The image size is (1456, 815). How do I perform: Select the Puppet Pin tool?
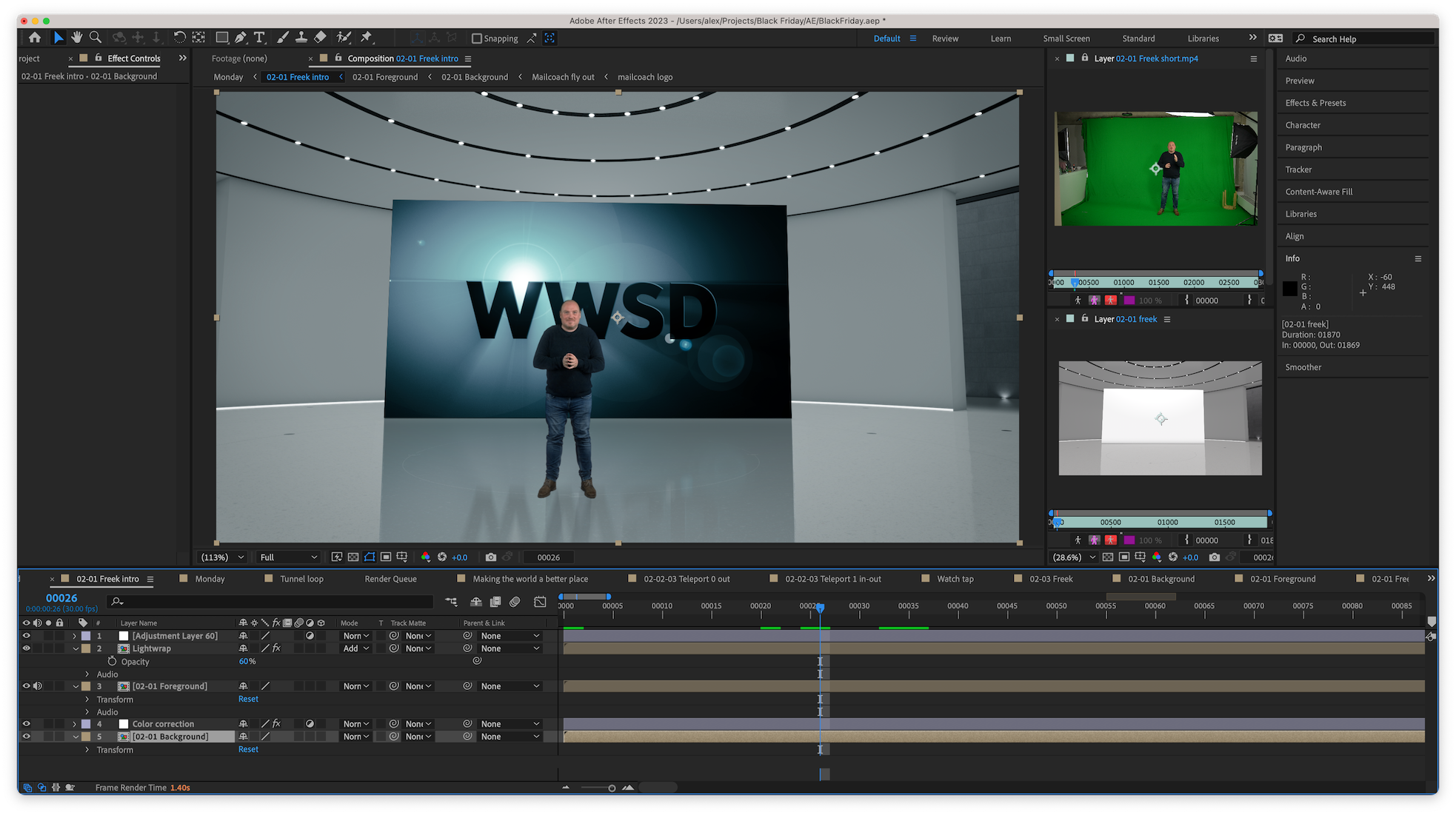click(x=366, y=38)
